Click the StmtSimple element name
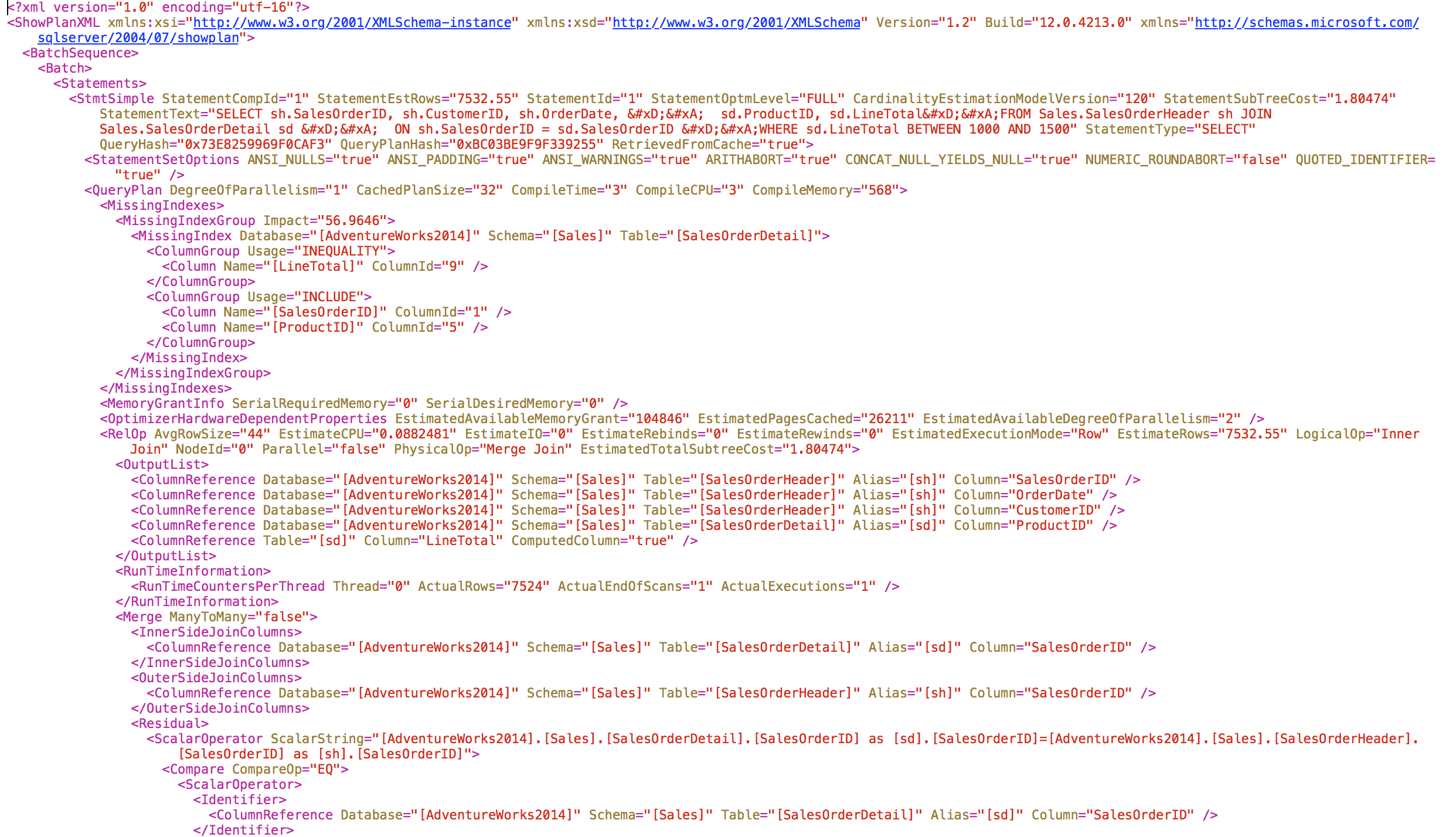The image size is (1456, 837). 115,98
